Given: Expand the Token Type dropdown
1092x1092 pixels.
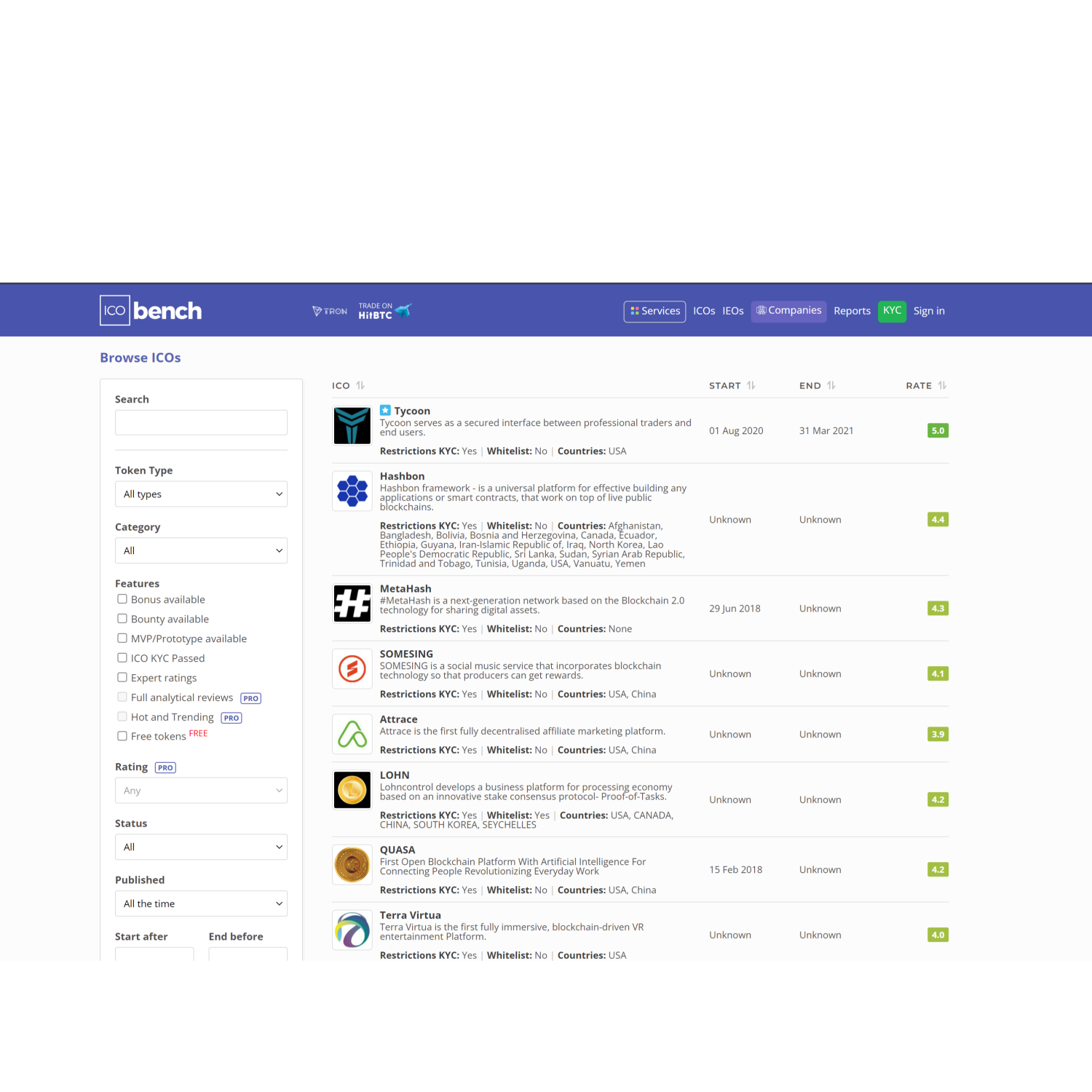Looking at the screenshot, I should [201, 494].
